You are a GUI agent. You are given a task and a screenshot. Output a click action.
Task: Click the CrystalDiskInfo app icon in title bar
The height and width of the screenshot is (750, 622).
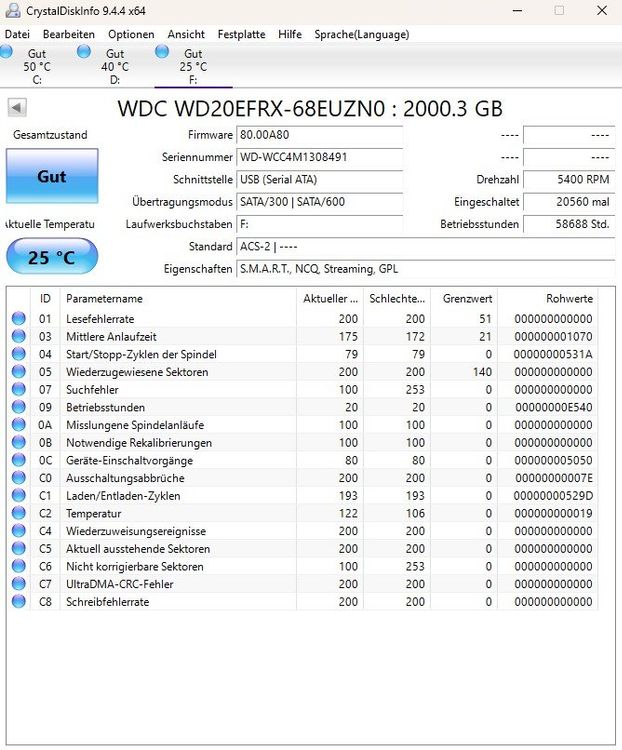tap(12, 11)
